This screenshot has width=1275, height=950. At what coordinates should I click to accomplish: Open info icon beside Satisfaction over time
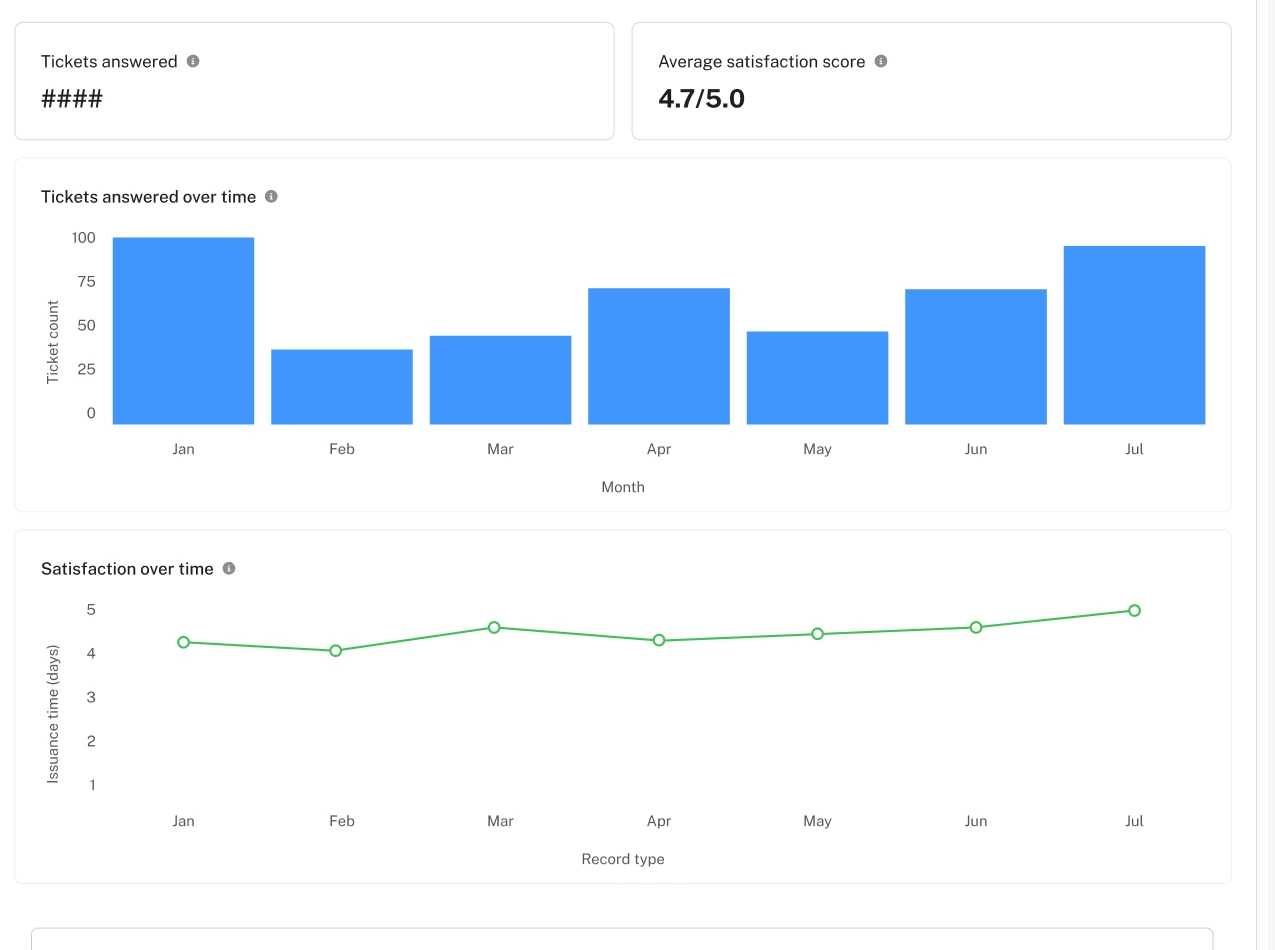point(229,569)
